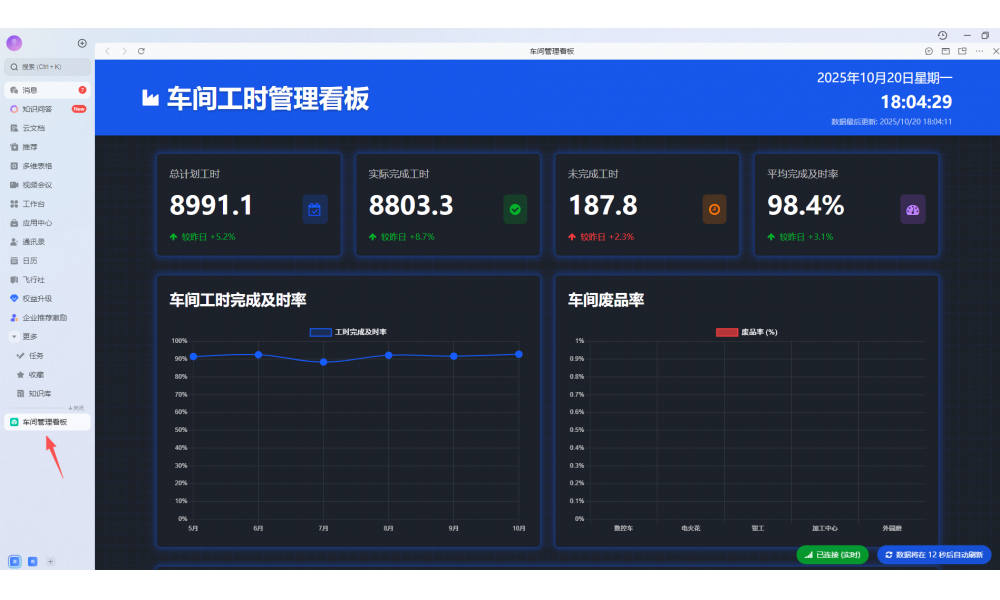This screenshot has width=1000, height=600.
Task: Open 多维表格 from the sidebar
Action: (35, 165)
